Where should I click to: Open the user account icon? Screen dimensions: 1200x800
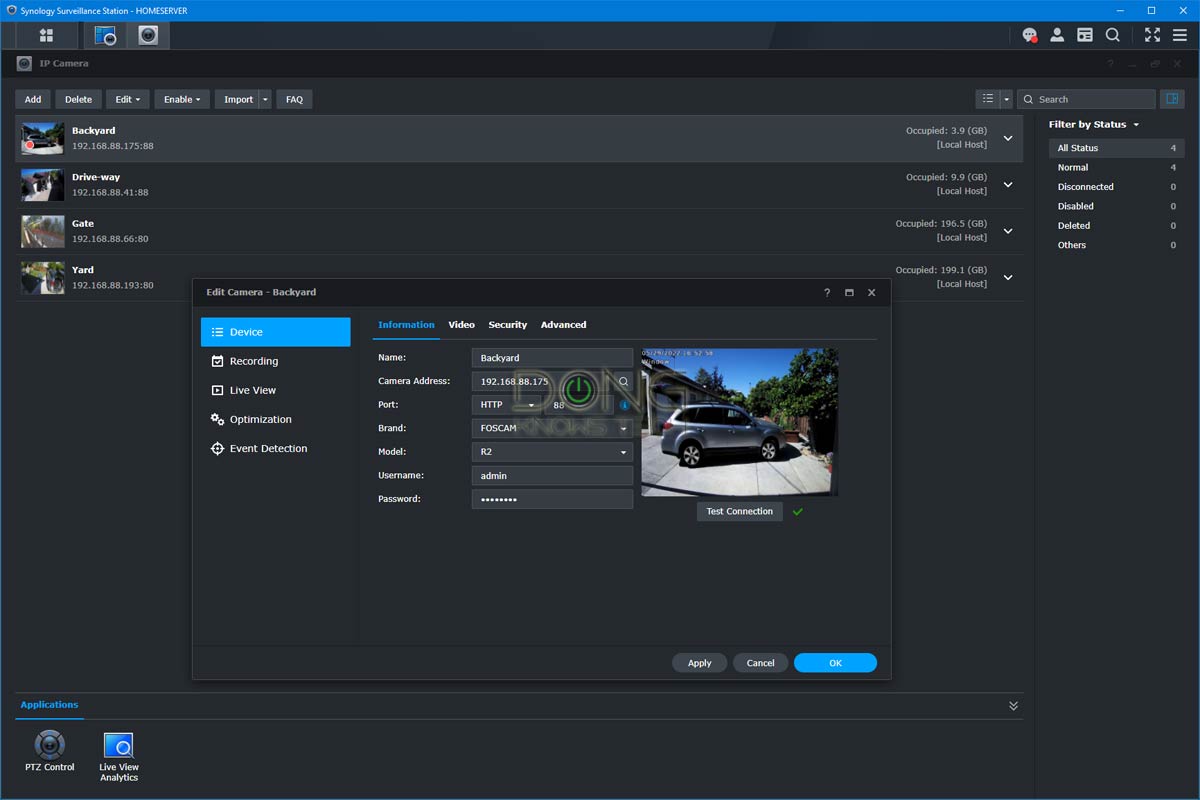point(1058,35)
